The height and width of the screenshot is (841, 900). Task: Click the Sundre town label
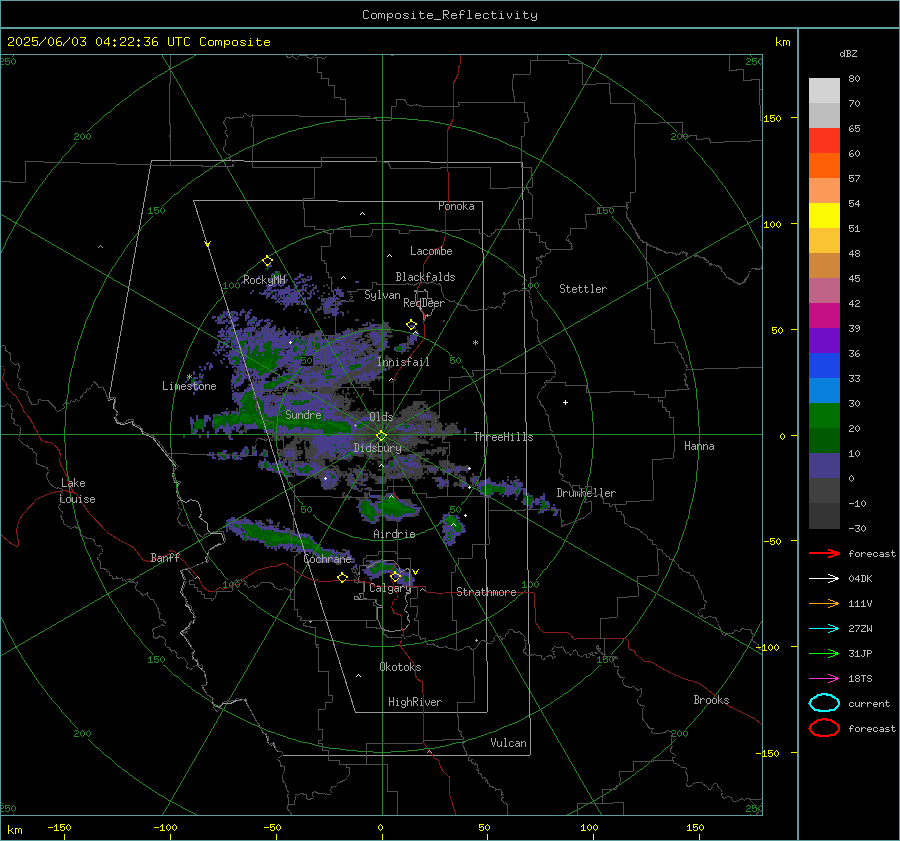303,414
